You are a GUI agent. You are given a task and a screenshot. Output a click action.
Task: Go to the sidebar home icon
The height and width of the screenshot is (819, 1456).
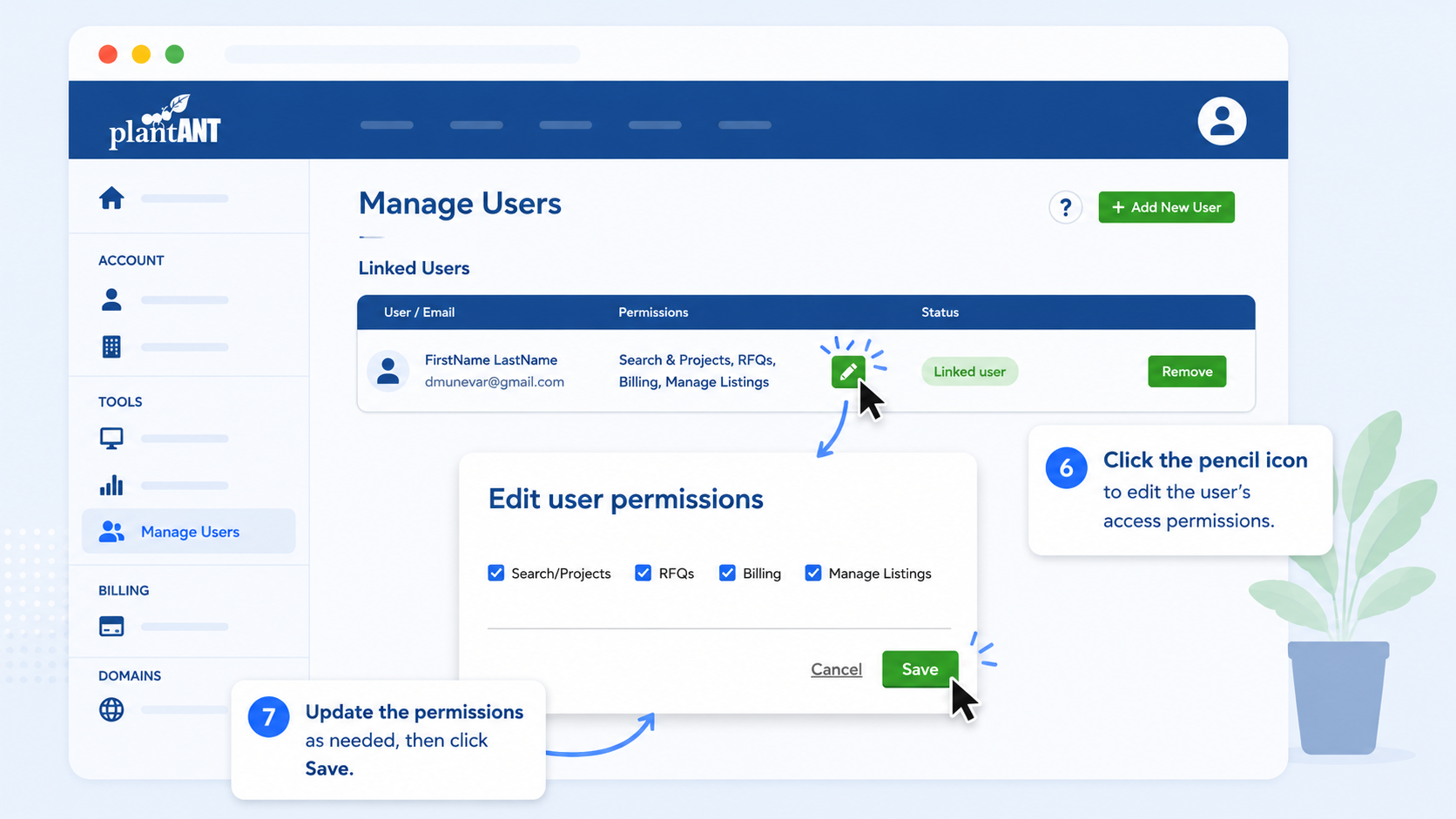click(x=111, y=198)
